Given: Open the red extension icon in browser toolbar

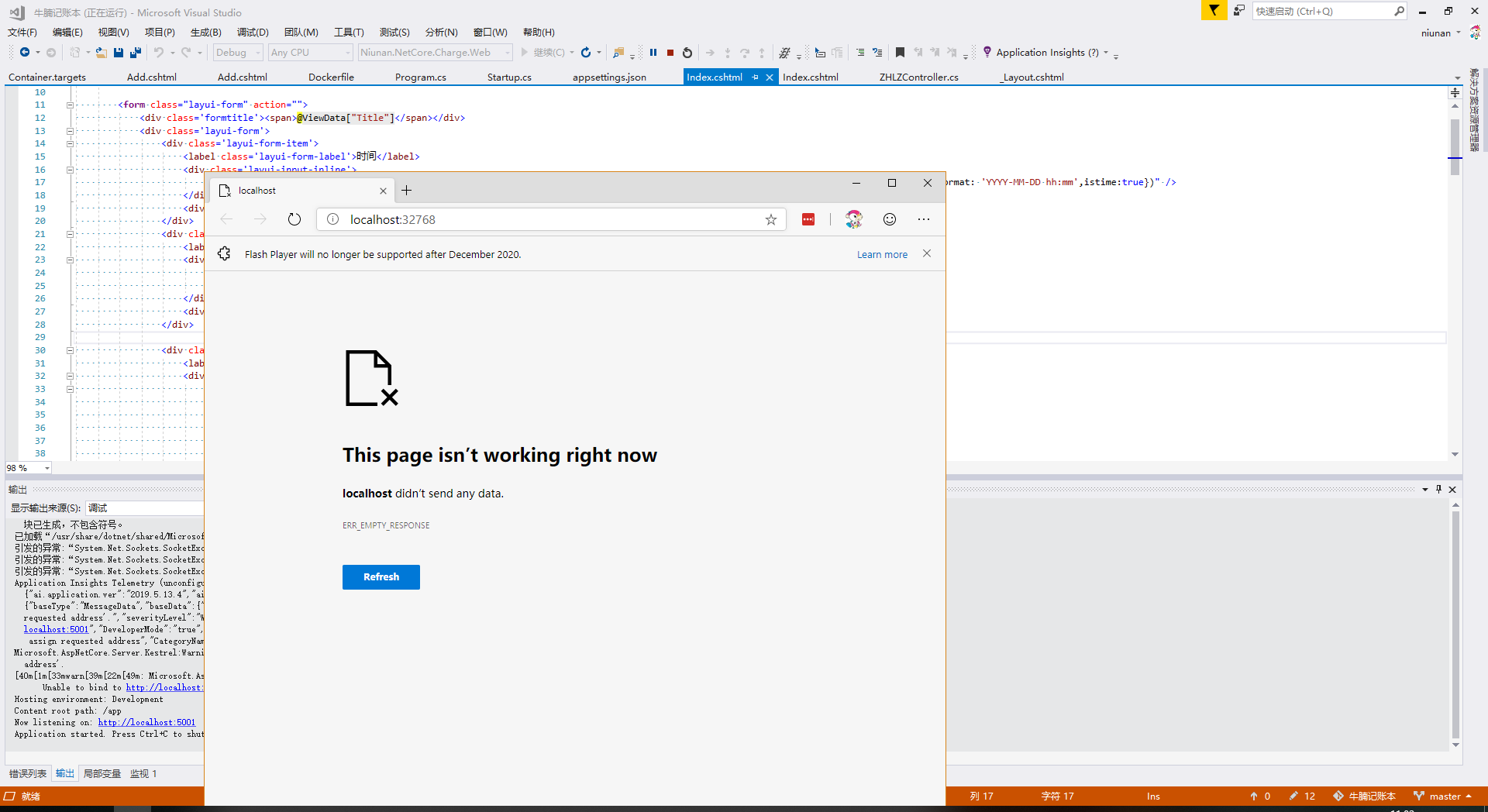Looking at the screenshot, I should click(808, 219).
